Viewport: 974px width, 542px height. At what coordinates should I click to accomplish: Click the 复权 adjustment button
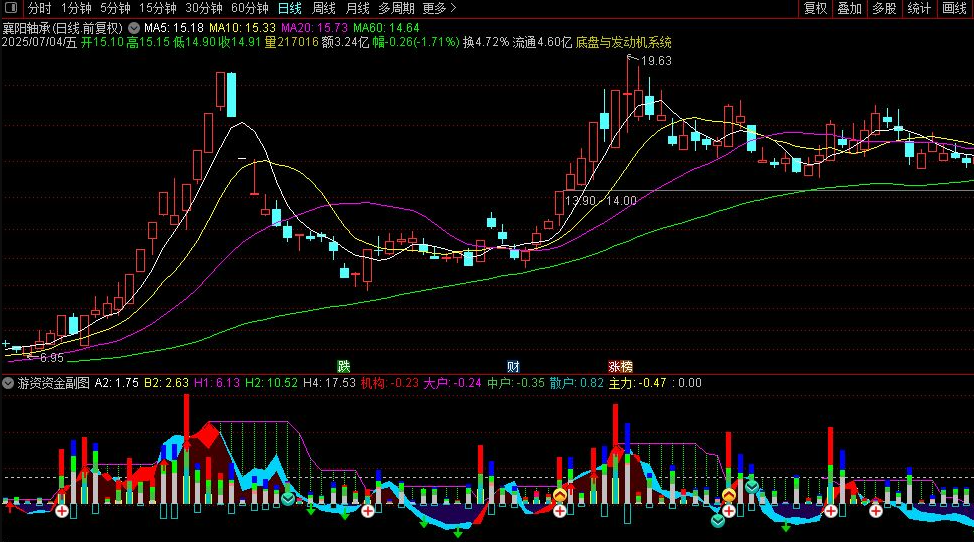click(815, 8)
